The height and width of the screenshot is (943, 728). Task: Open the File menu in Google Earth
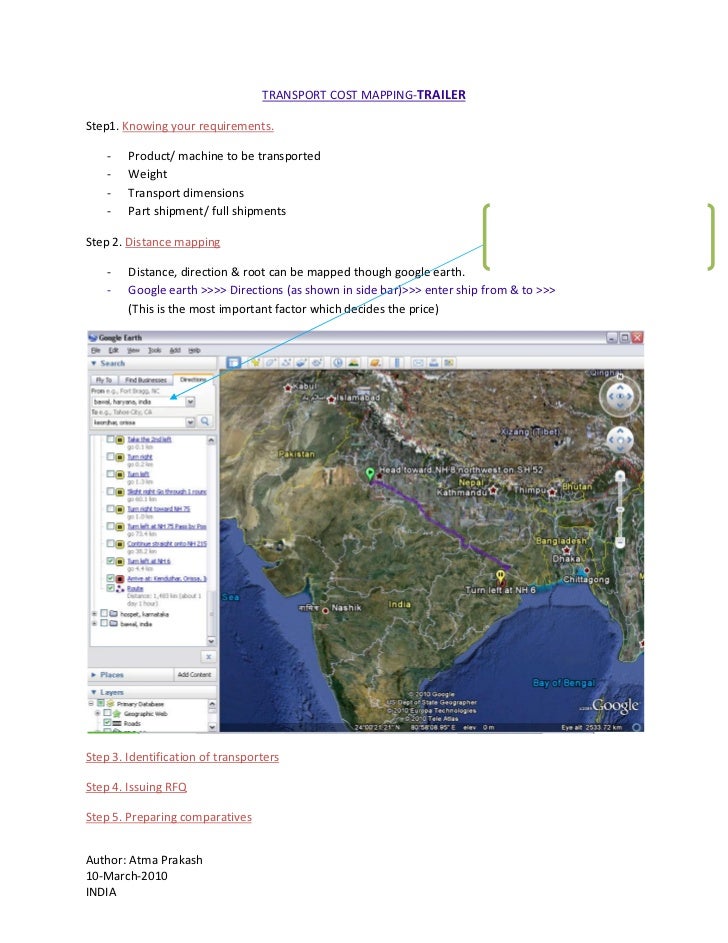point(96,350)
